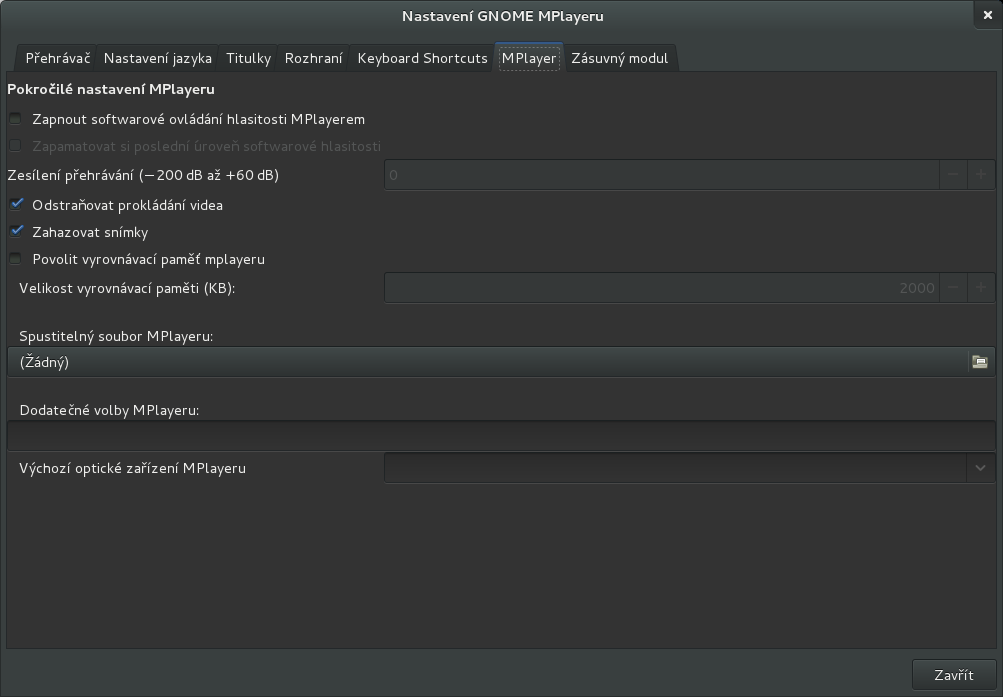Viewport: 1003px width, 697px height.
Task: Select the MPlayer tab
Action: pos(528,58)
